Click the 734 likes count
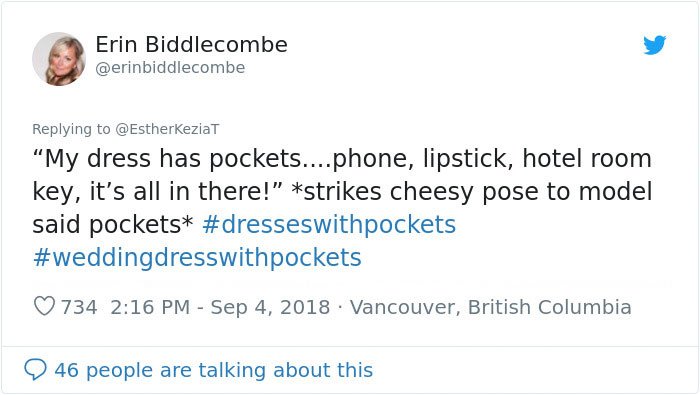 (79, 307)
